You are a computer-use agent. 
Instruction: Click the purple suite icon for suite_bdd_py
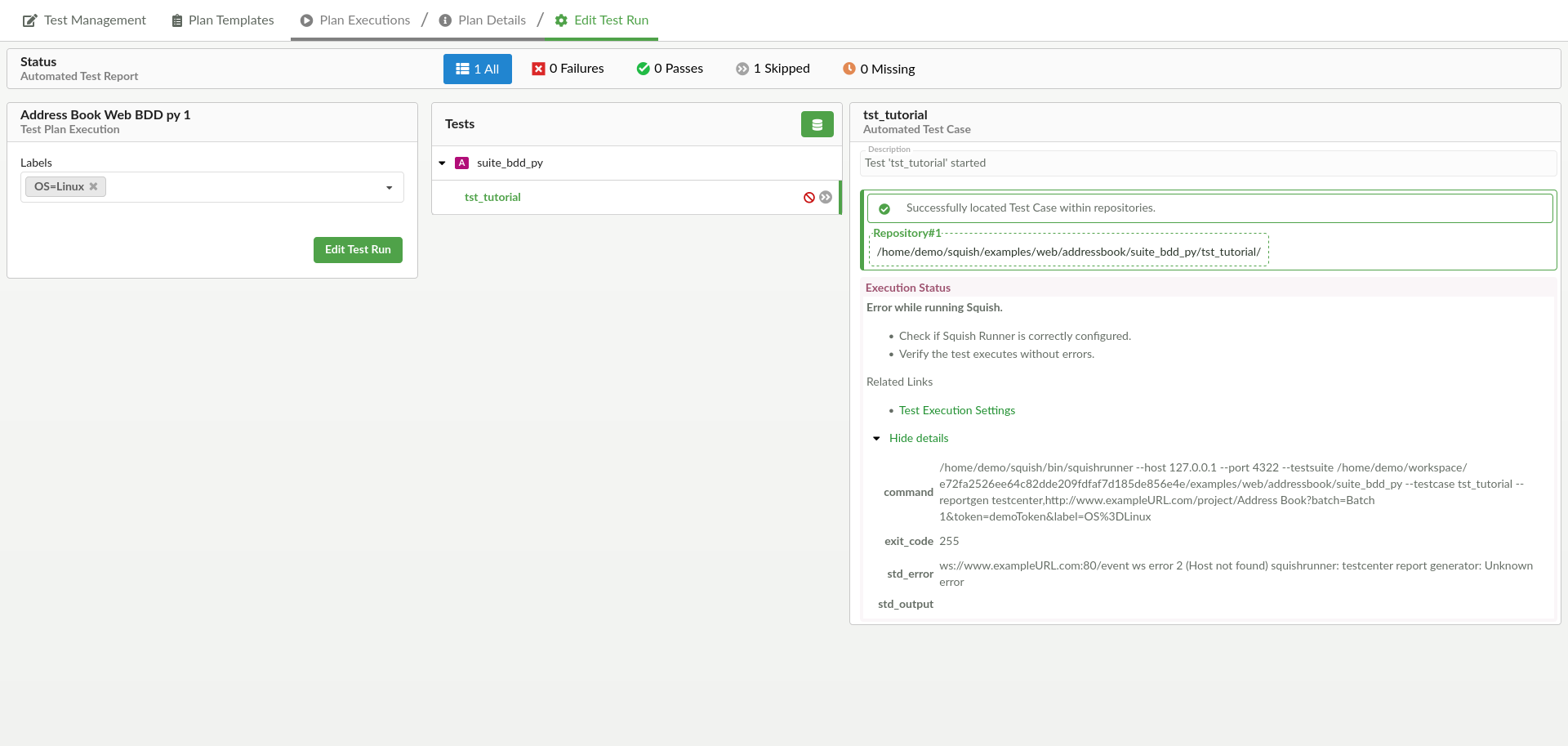[461, 163]
